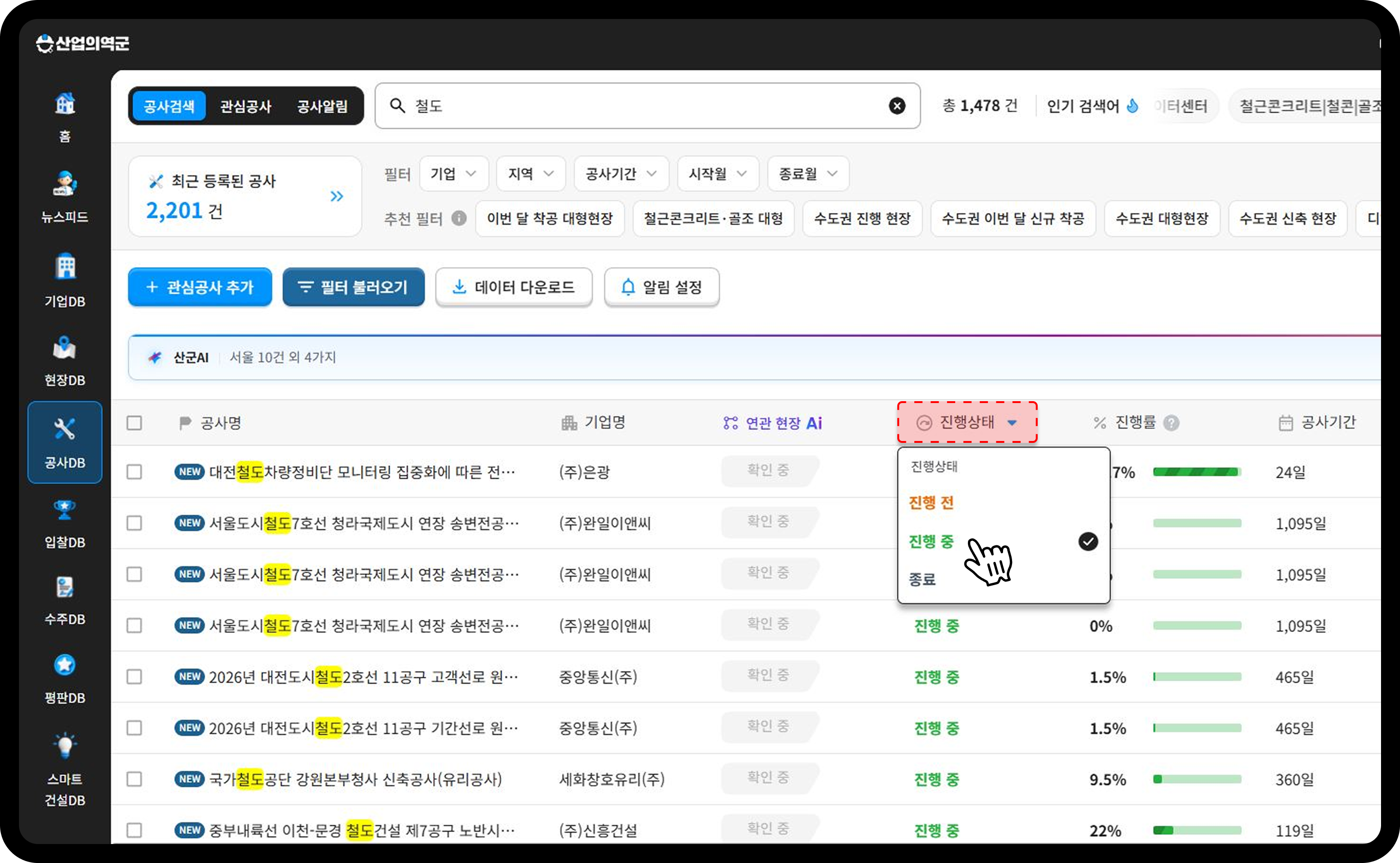
Task: Click the 알림 설정 button
Action: pos(662,287)
